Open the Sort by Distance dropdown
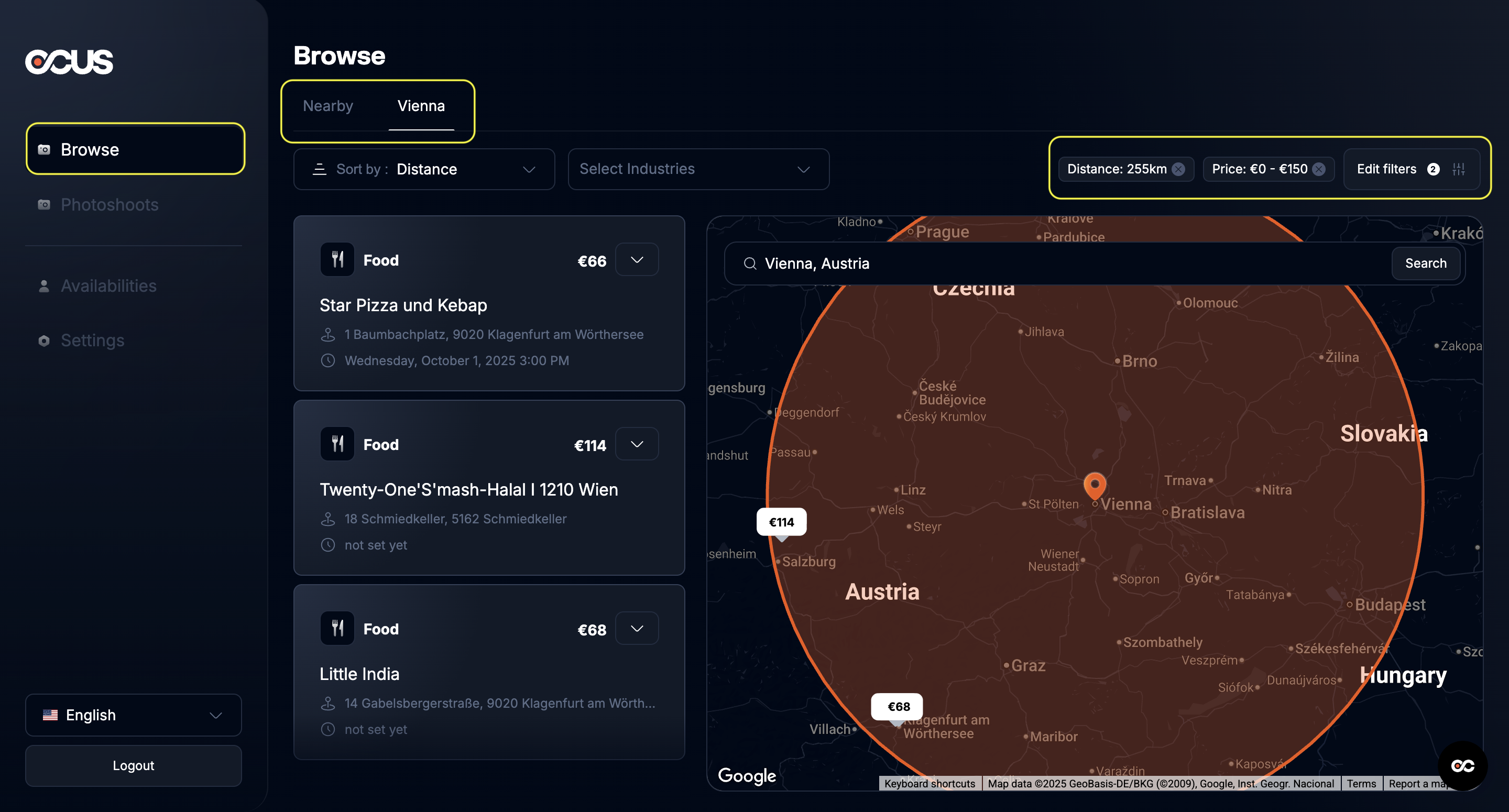 point(424,169)
